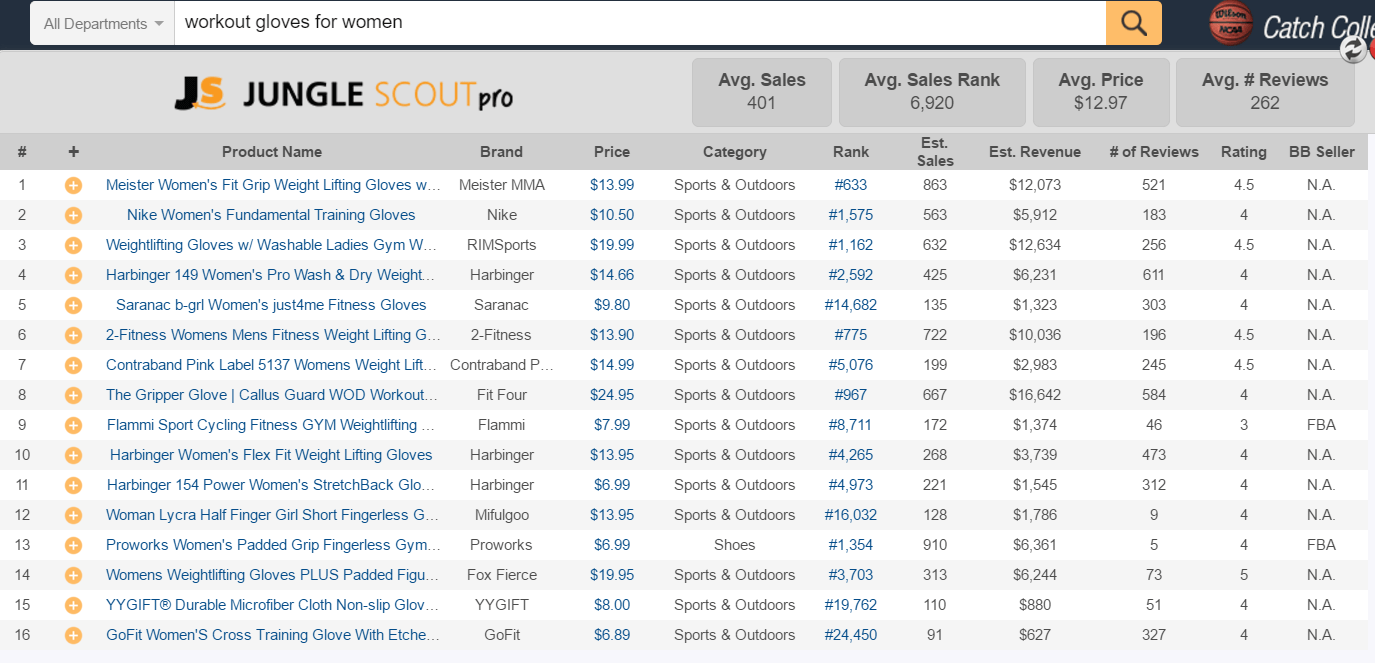Click plus icon for Nike Training Gloves row
This screenshot has width=1375, height=663.
click(x=73, y=215)
